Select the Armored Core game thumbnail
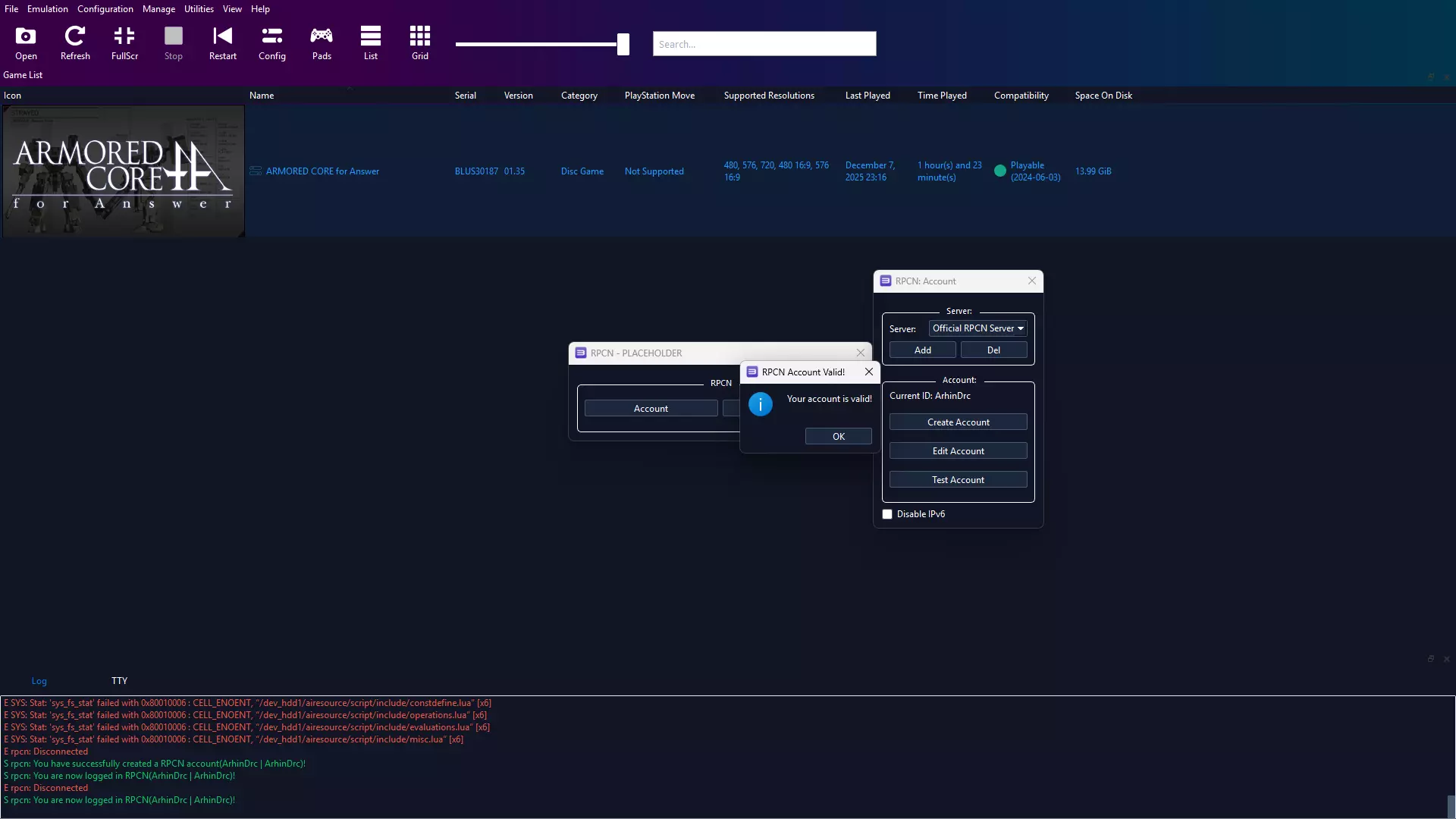This screenshot has height=819, width=1456. click(x=124, y=171)
